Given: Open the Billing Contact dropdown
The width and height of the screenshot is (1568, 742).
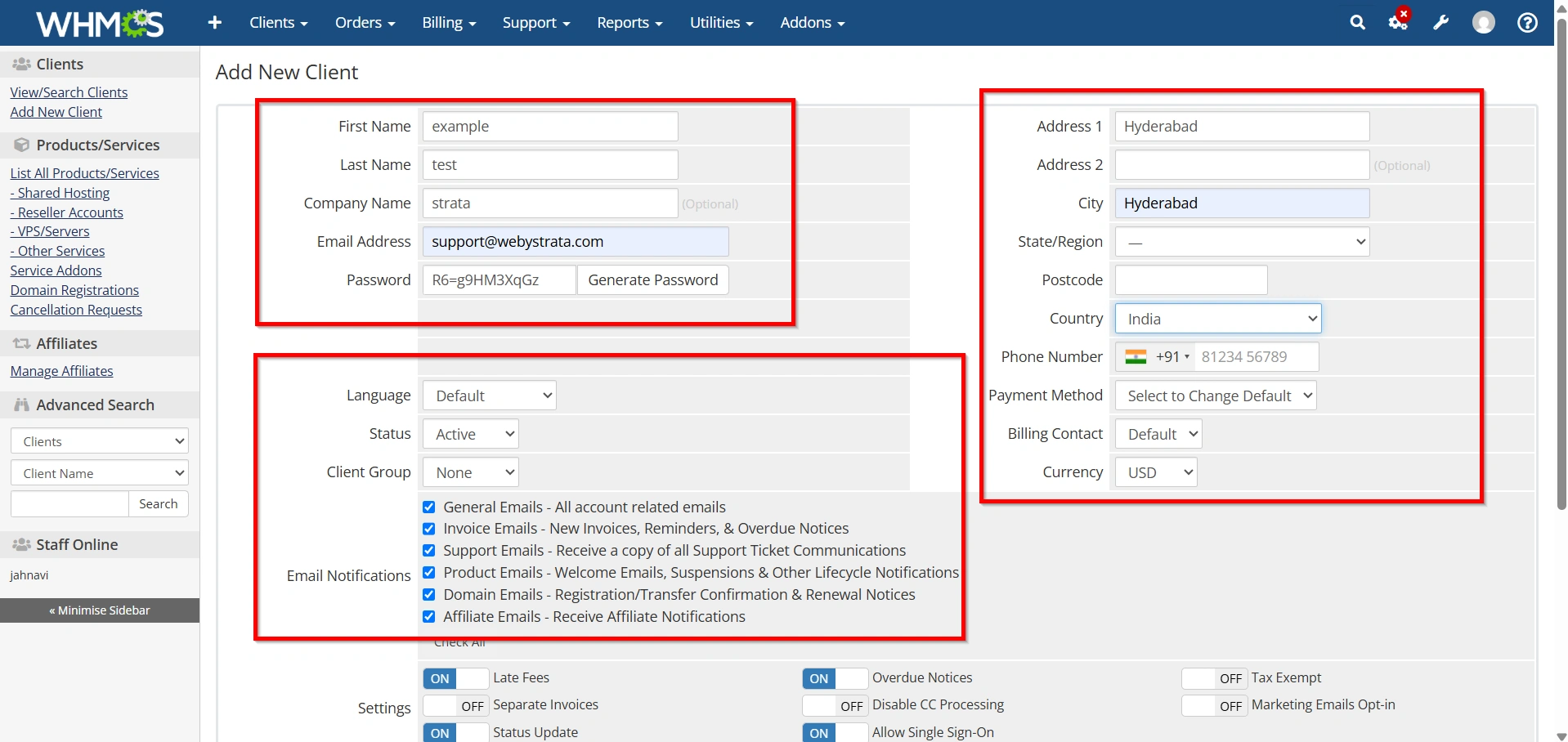Looking at the screenshot, I should pyautogui.click(x=1158, y=434).
